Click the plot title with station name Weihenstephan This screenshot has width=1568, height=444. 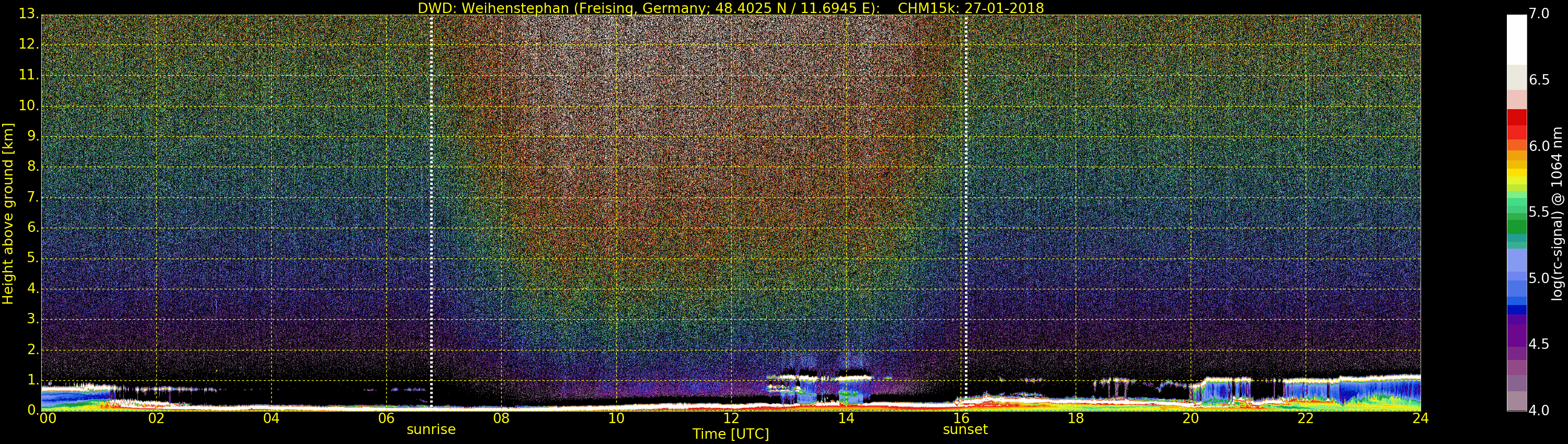(x=731, y=8)
